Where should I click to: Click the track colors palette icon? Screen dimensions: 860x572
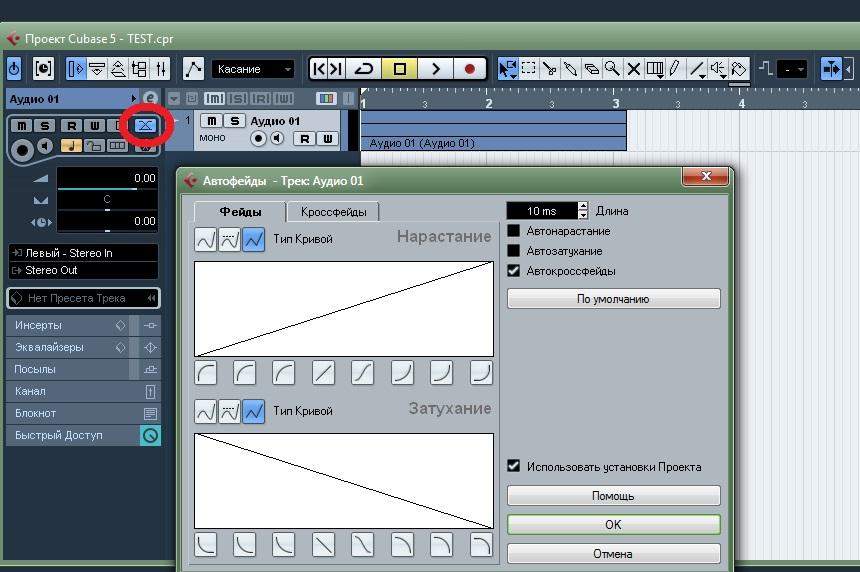pos(326,98)
